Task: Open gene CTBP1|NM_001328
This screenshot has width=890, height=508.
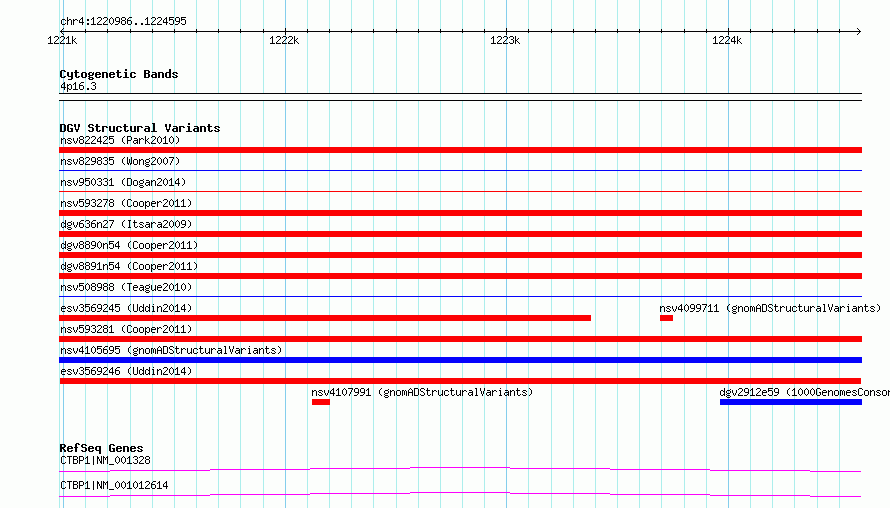Action: click(x=106, y=460)
